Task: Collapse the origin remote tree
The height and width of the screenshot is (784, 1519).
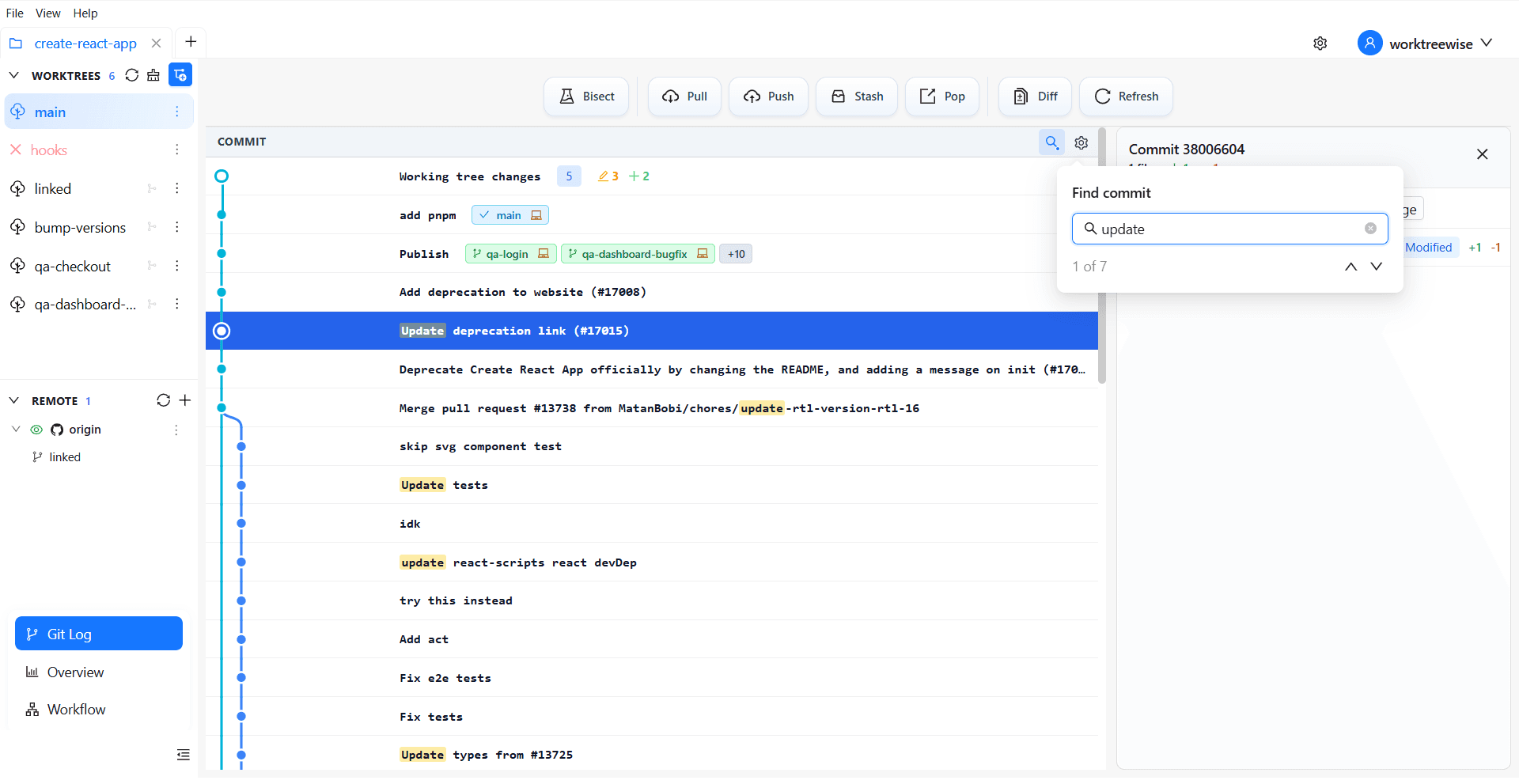Action: pyautogui.click(x=16, y=430)
